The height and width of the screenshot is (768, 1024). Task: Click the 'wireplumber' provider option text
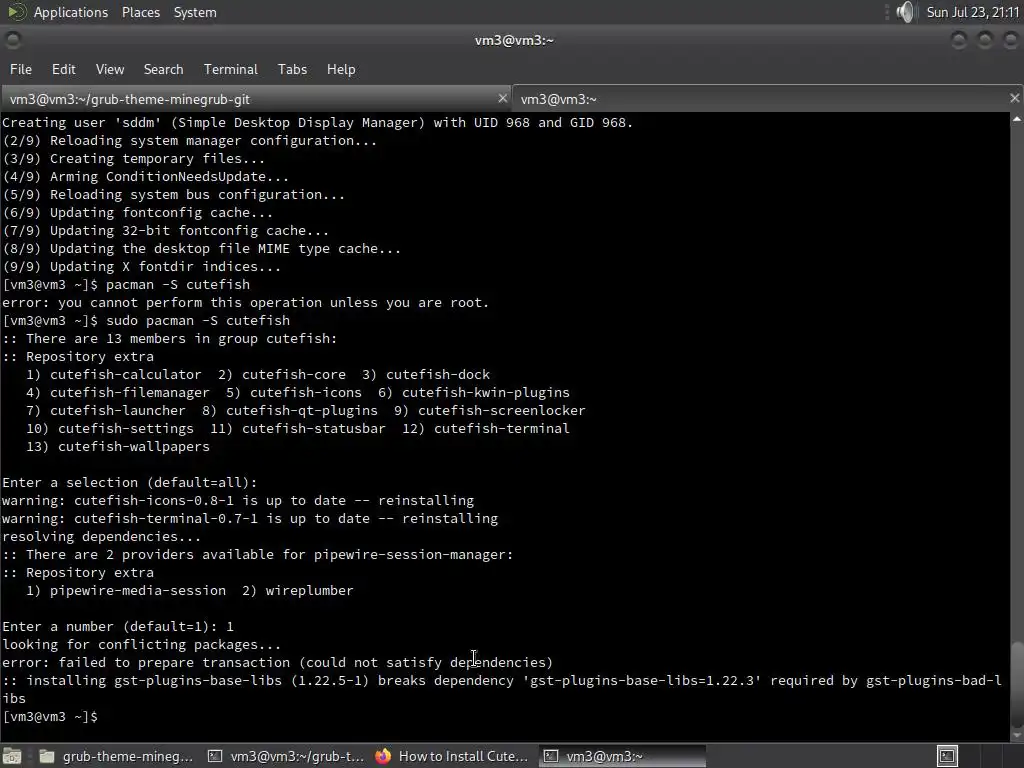309,590
